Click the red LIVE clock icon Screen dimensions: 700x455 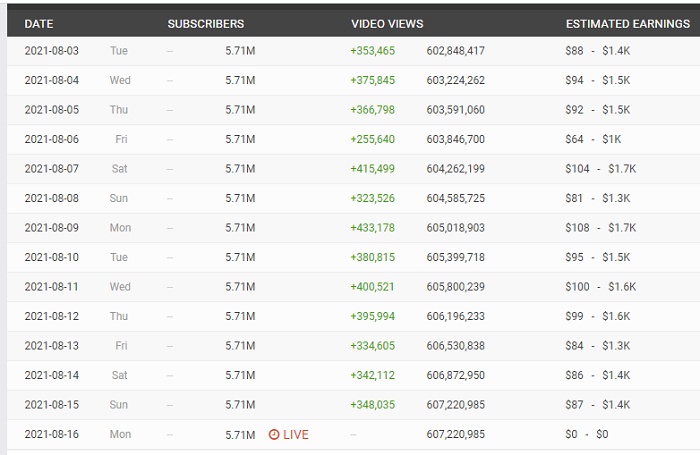[x=274, y=435]
